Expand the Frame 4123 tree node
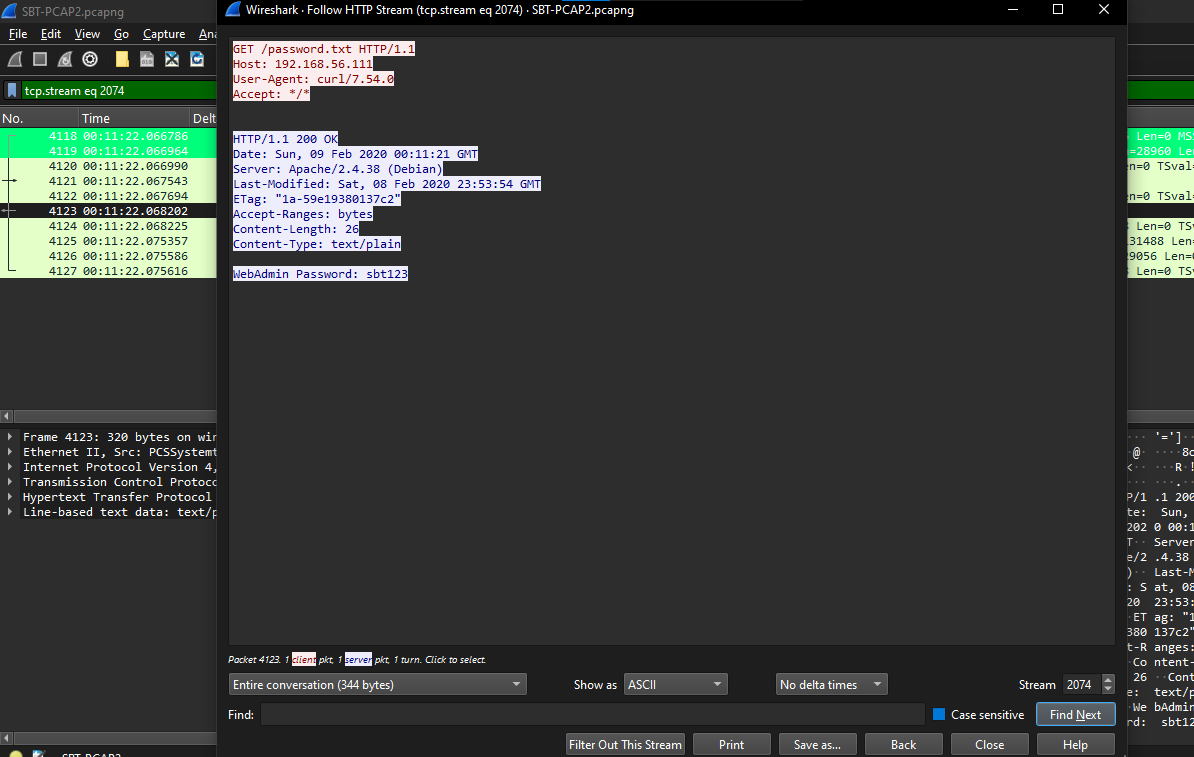 (10, 437)
